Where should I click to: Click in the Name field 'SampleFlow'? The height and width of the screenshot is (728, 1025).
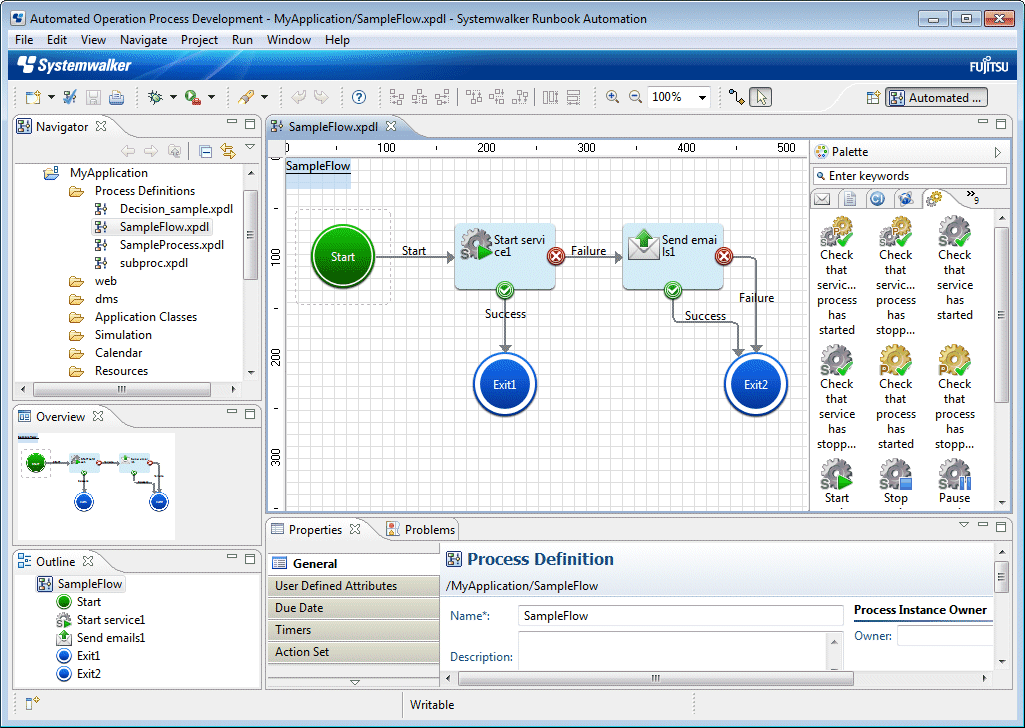pyautogui.click(x=680, y=616)
